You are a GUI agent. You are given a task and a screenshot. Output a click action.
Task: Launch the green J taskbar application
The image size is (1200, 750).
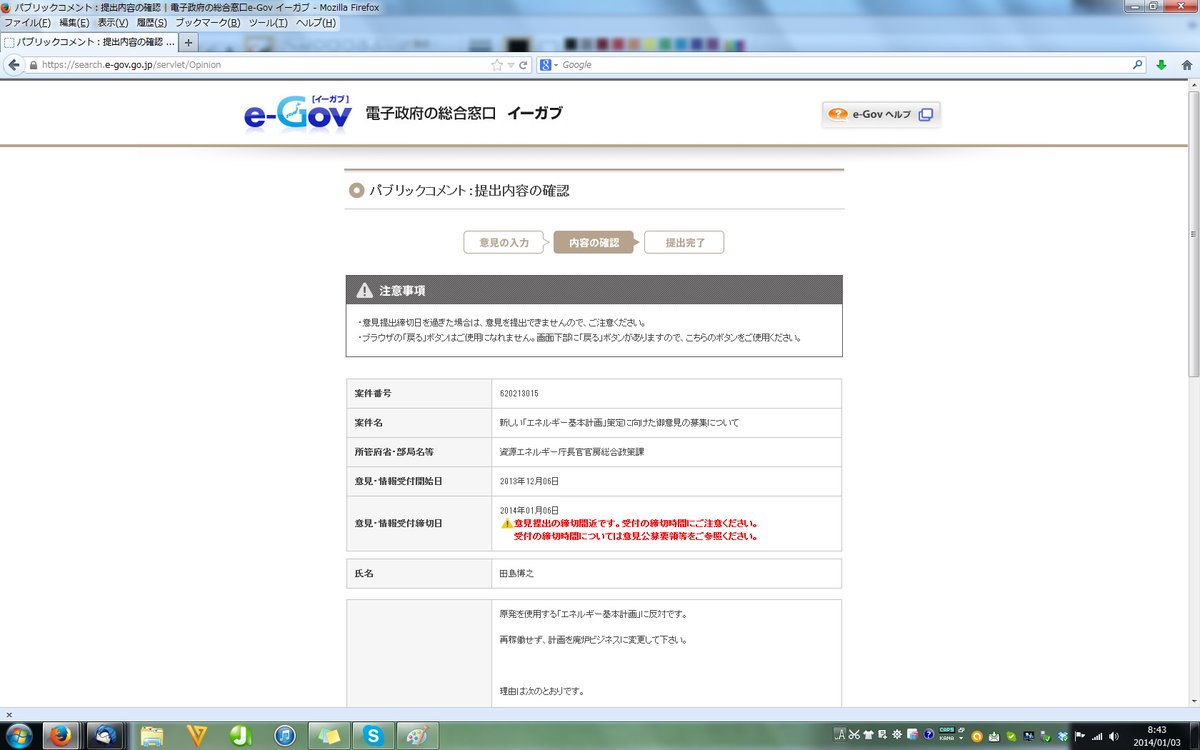point(241,735)
